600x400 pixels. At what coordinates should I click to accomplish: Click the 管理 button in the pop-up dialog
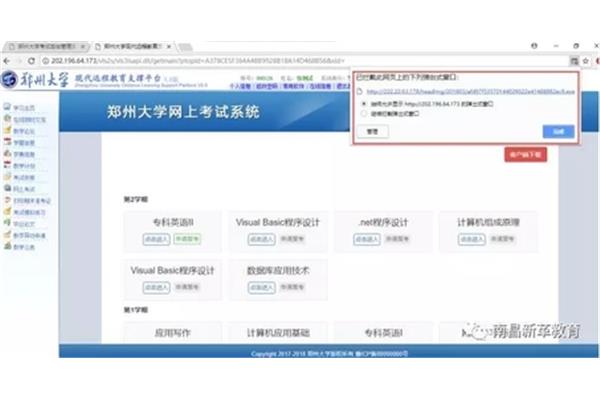pos(372,131)
